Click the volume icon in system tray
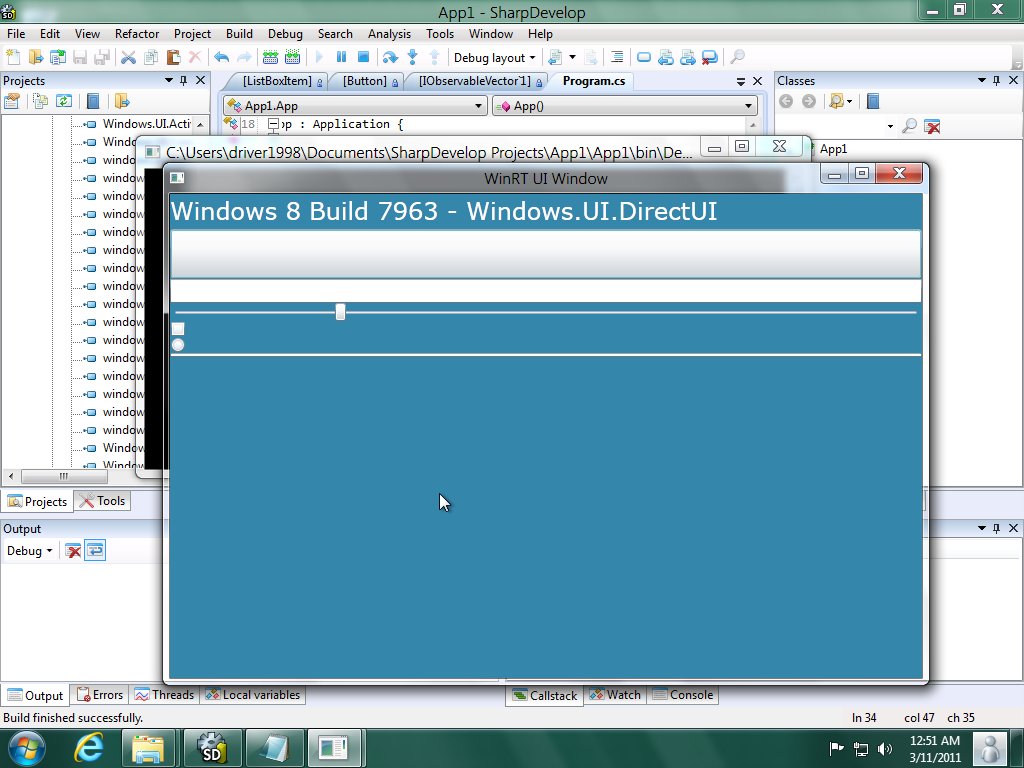This screenshot has width=1024, height=768. click(x=885, y=749)
